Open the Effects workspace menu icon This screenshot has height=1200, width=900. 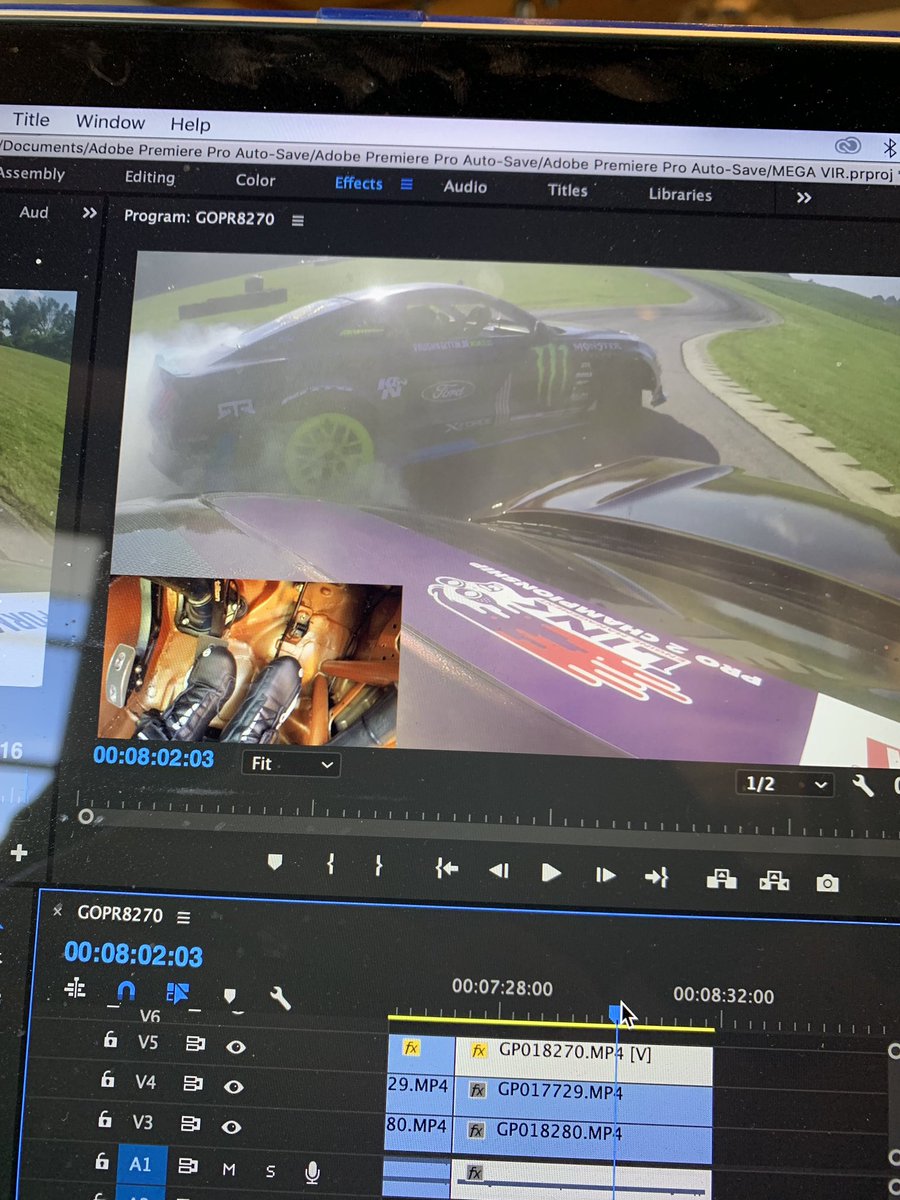(x=406, y=184)
